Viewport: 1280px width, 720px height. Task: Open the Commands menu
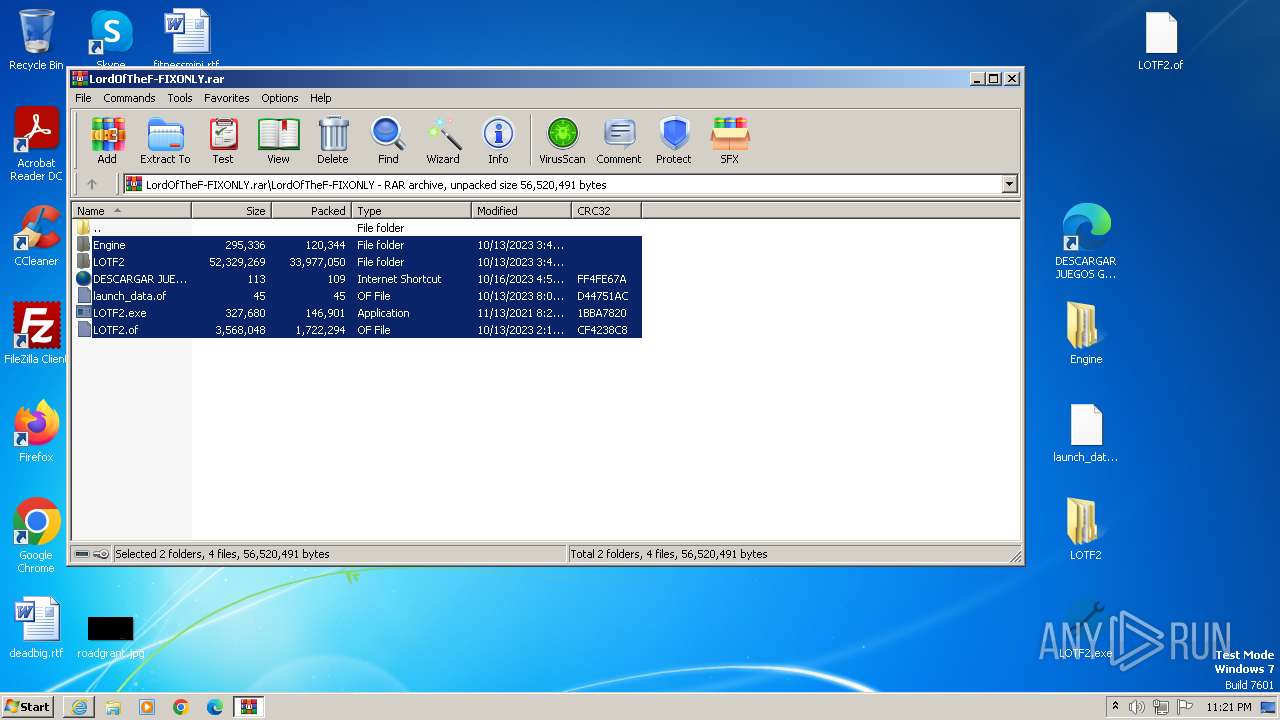click(129, 98)
